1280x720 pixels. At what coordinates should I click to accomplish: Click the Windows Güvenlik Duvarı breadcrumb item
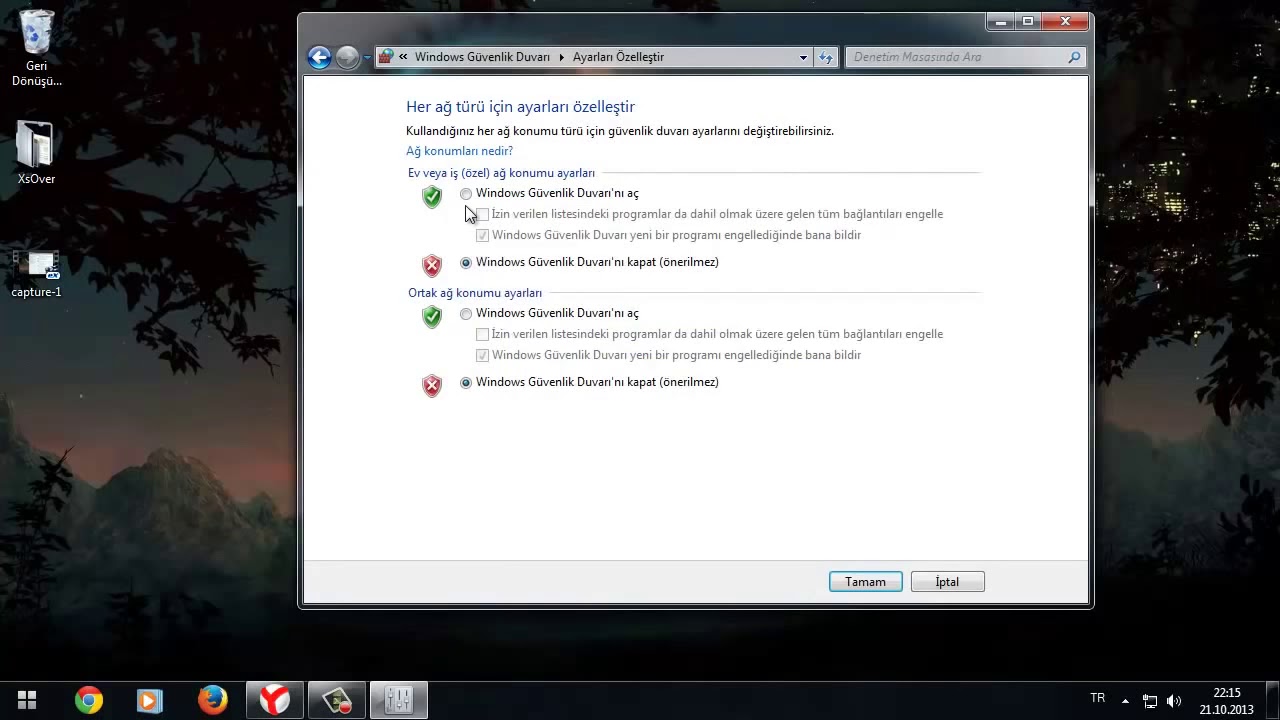click(482, 57)
